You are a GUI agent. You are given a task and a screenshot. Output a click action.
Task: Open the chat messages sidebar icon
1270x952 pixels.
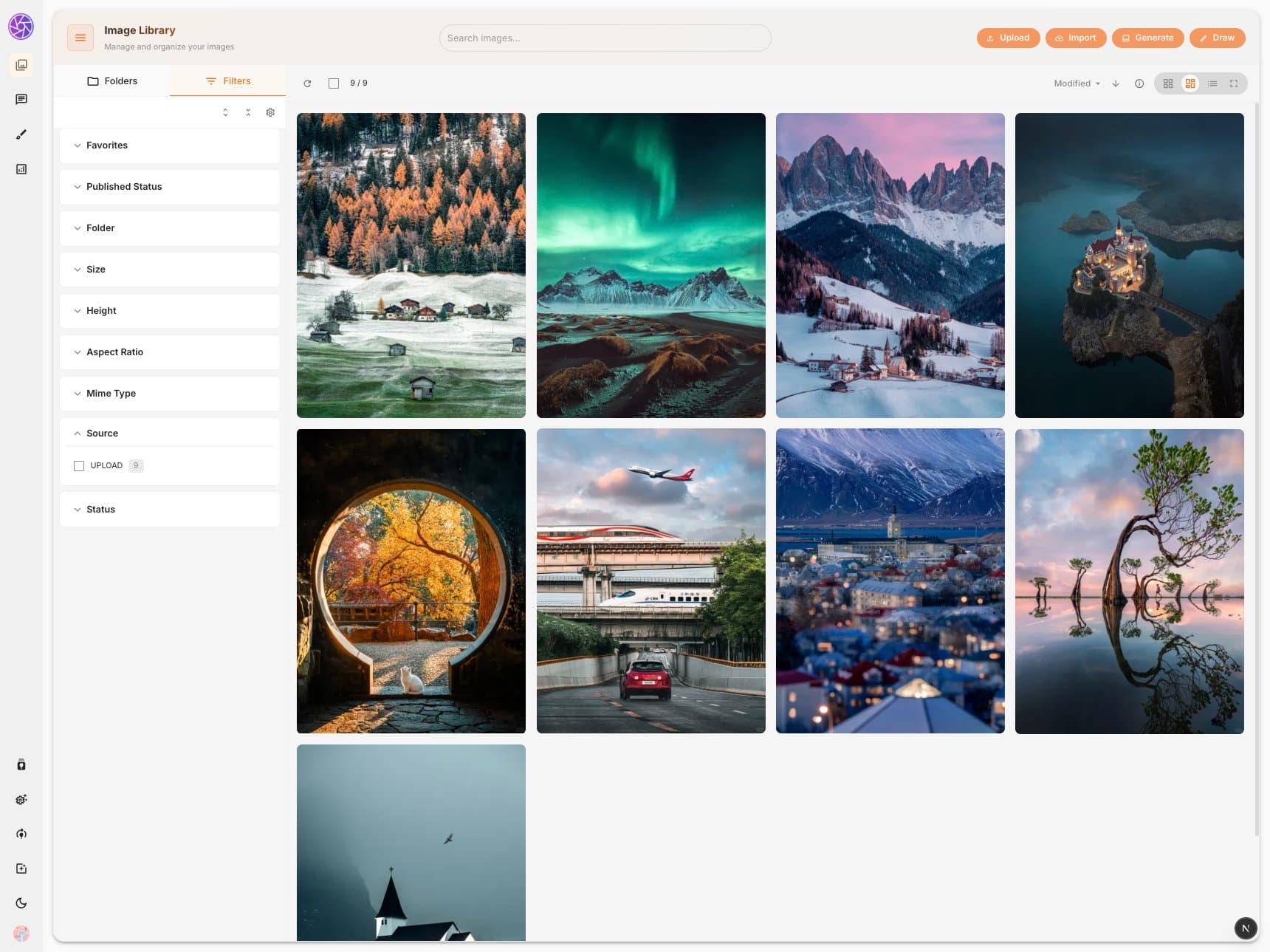tap(21, 99)
